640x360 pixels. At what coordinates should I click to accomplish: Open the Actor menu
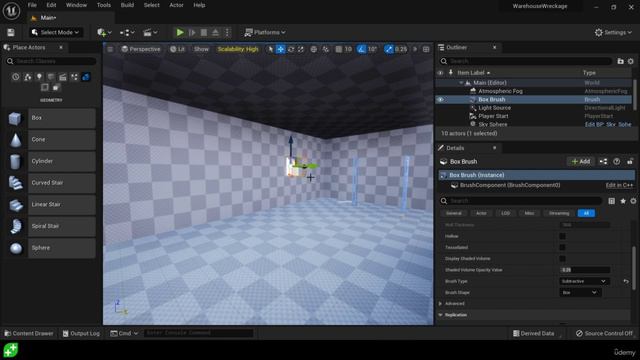tap(176, 5)
